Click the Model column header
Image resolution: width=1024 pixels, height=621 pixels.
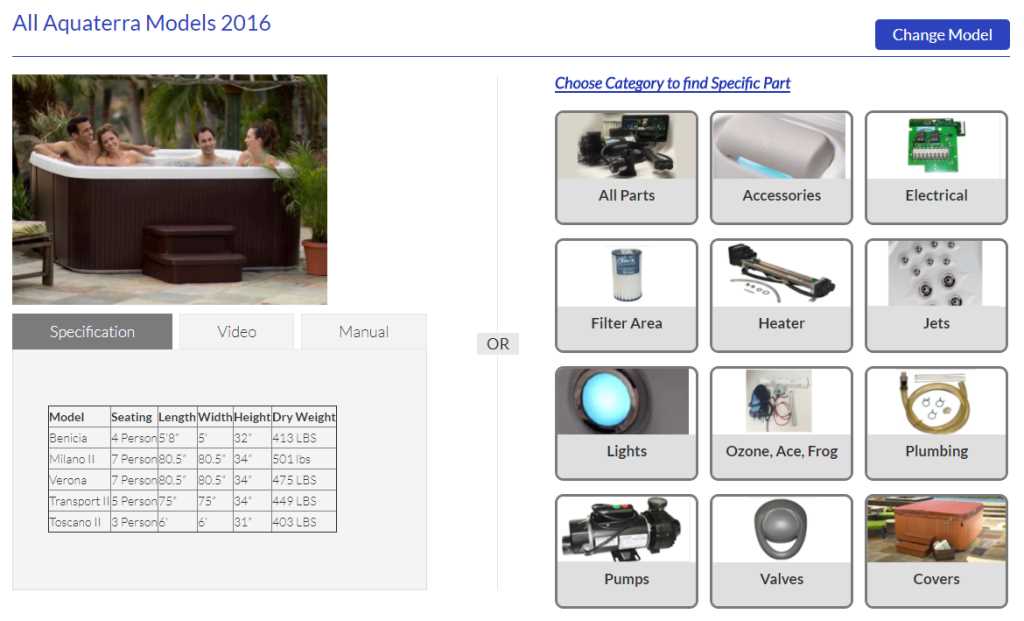(79, 417)
